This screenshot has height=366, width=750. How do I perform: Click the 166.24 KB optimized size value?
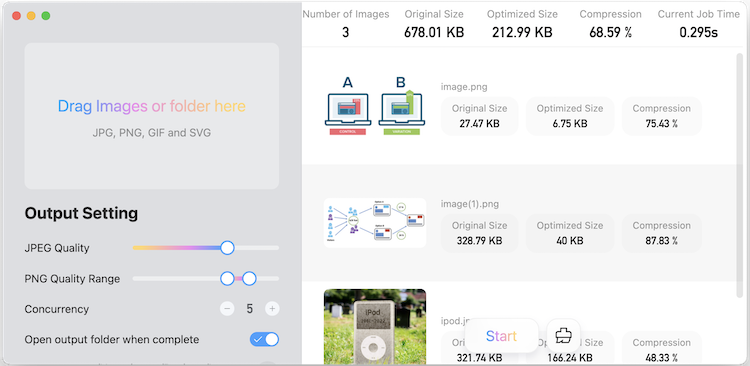[570, 358]
